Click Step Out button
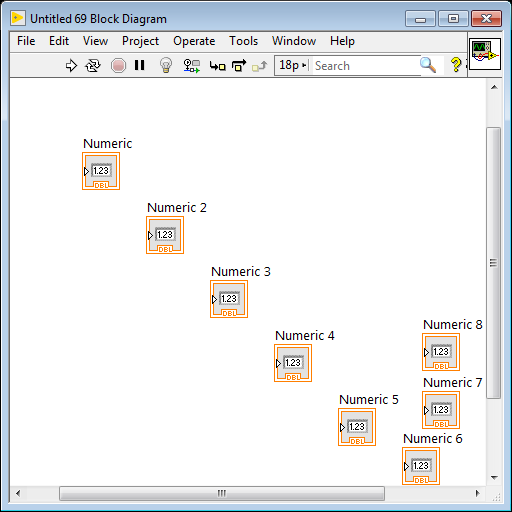The width and height of the screenshot is (512, 512). point(260,66)
